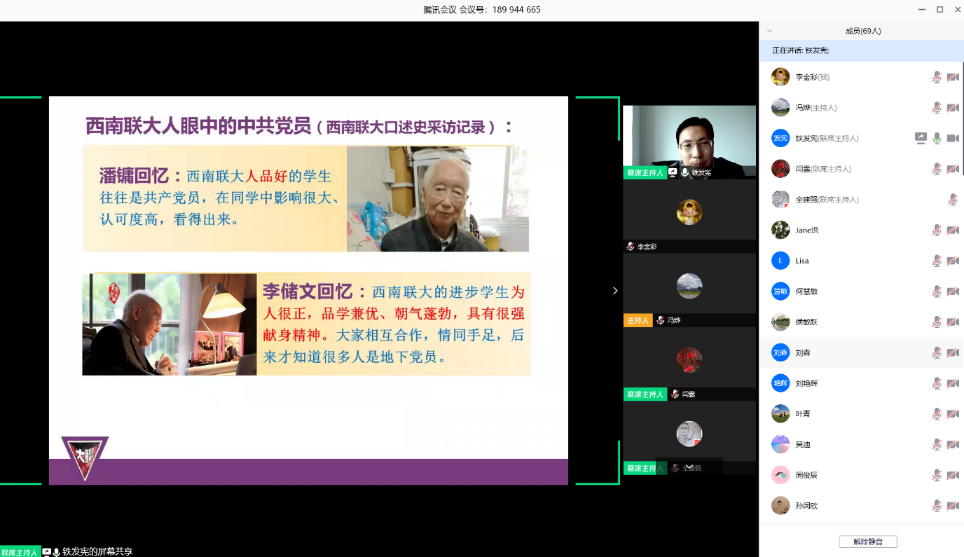
Task: Click Lisa's camera-off icon
Action: coord(953,261)
